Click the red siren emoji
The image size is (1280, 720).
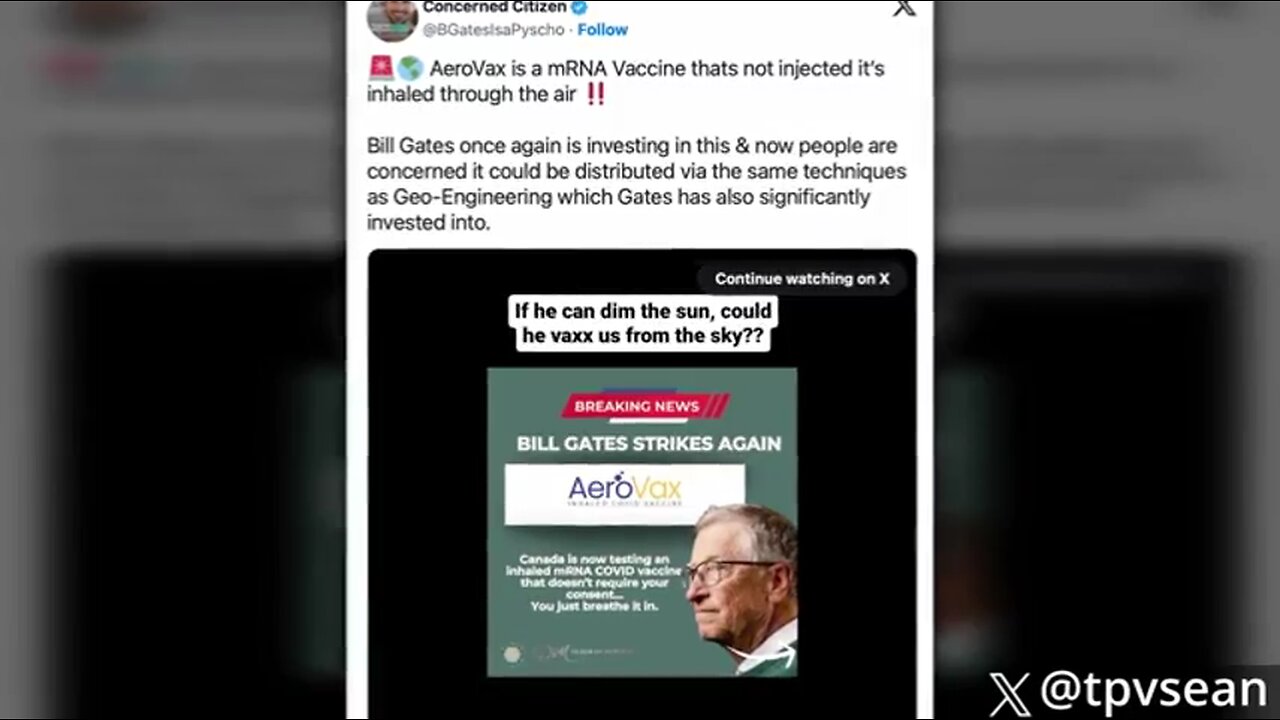click(x=381, y=69)
